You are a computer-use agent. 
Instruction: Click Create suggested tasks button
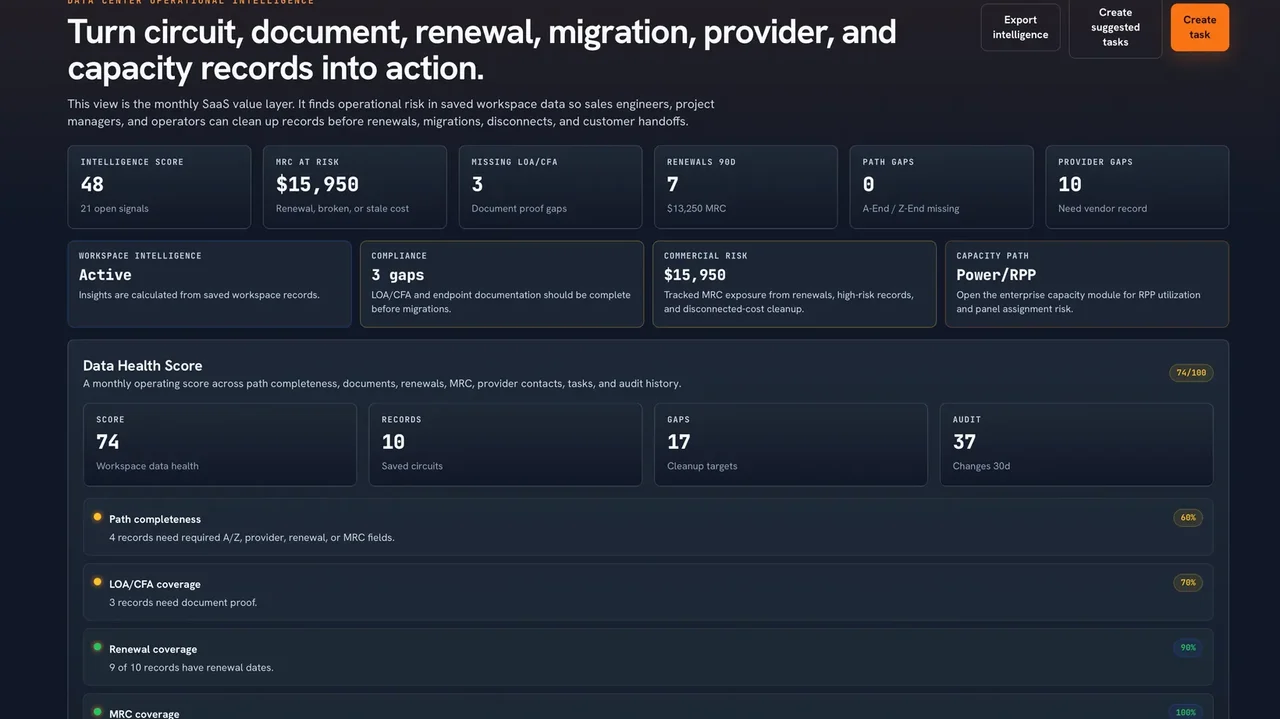click(x=1115, y=27)
